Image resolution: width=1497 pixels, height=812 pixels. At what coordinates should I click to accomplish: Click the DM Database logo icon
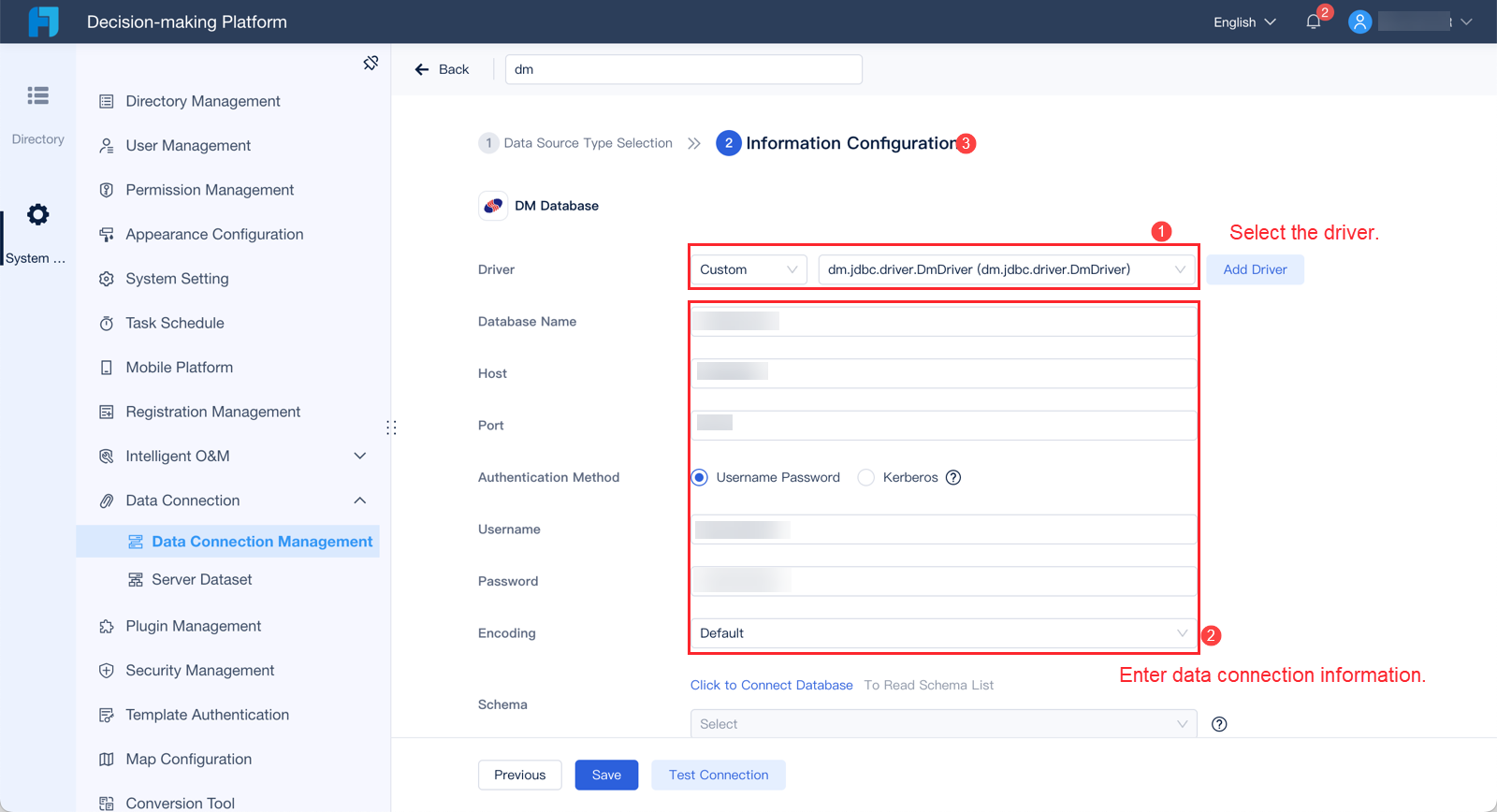[x=493, y=206]
